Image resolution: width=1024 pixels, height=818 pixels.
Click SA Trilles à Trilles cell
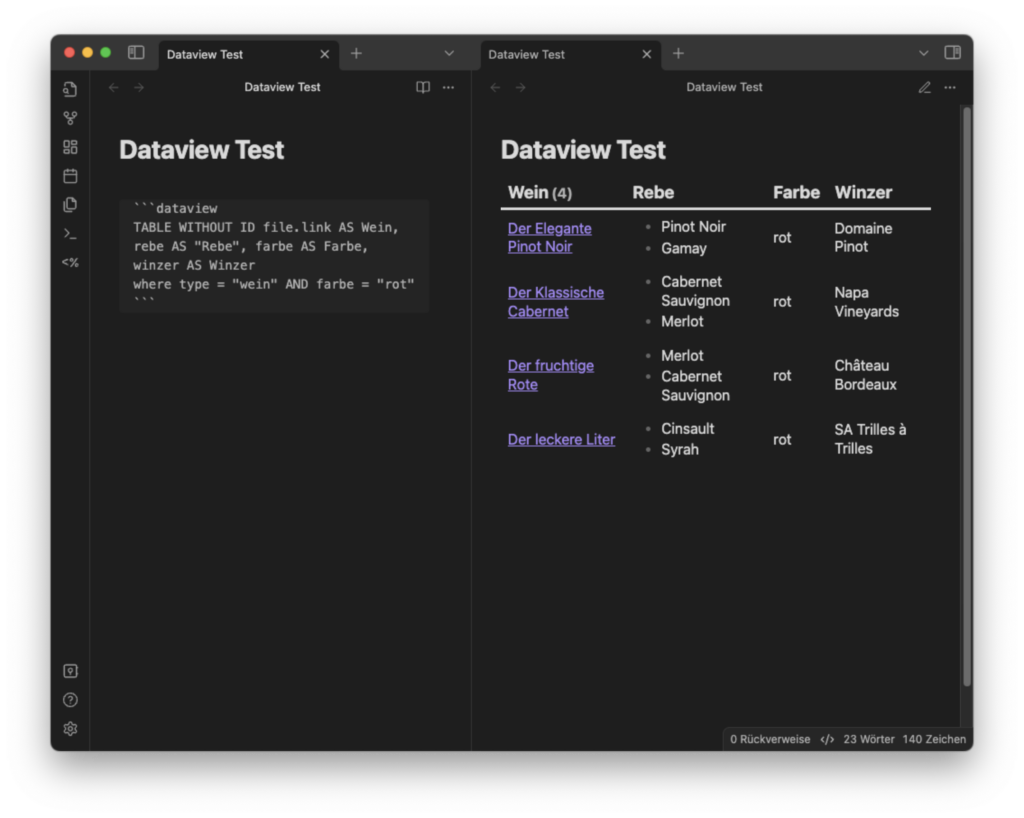point(870,439)
